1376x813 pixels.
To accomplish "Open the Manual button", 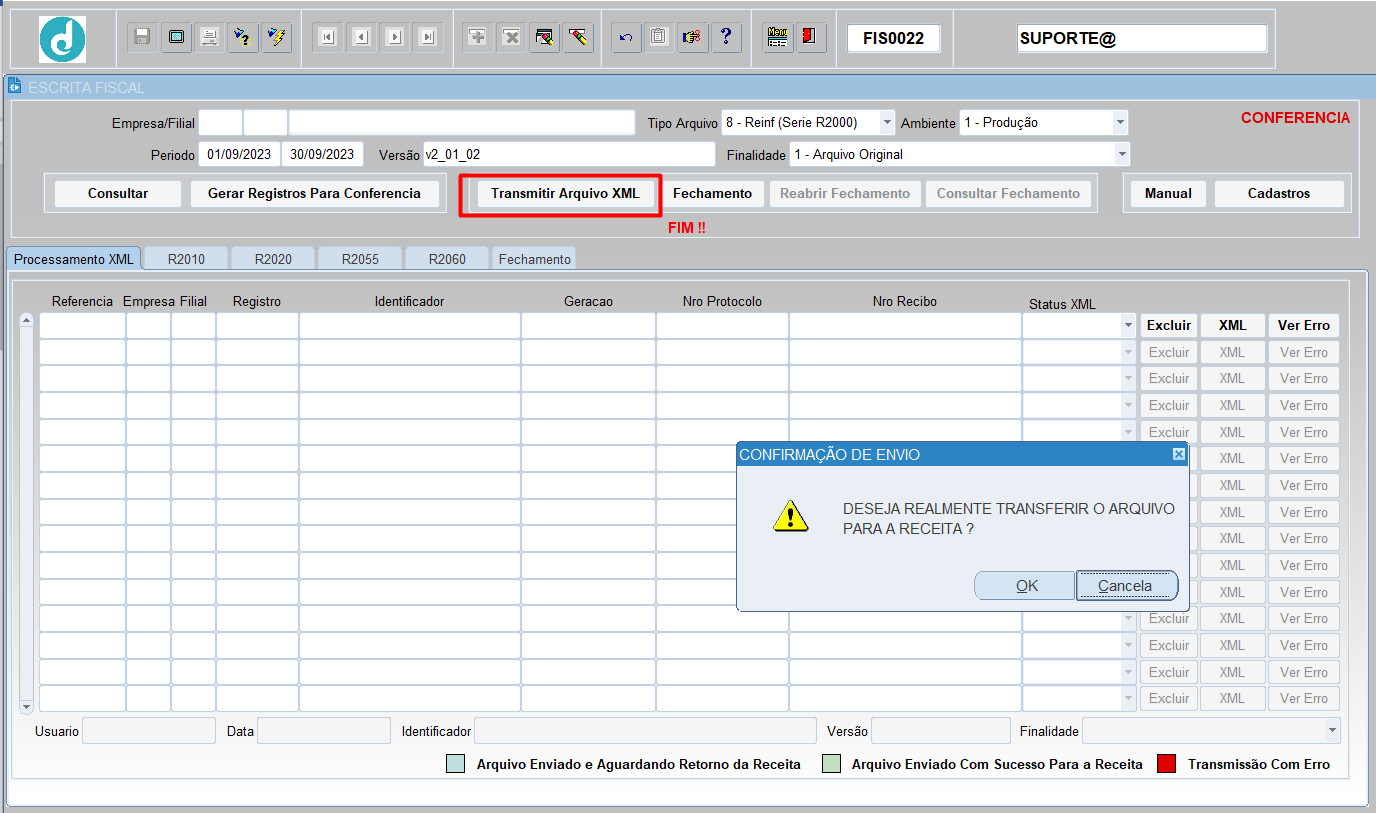I will tap(1168, 193).
